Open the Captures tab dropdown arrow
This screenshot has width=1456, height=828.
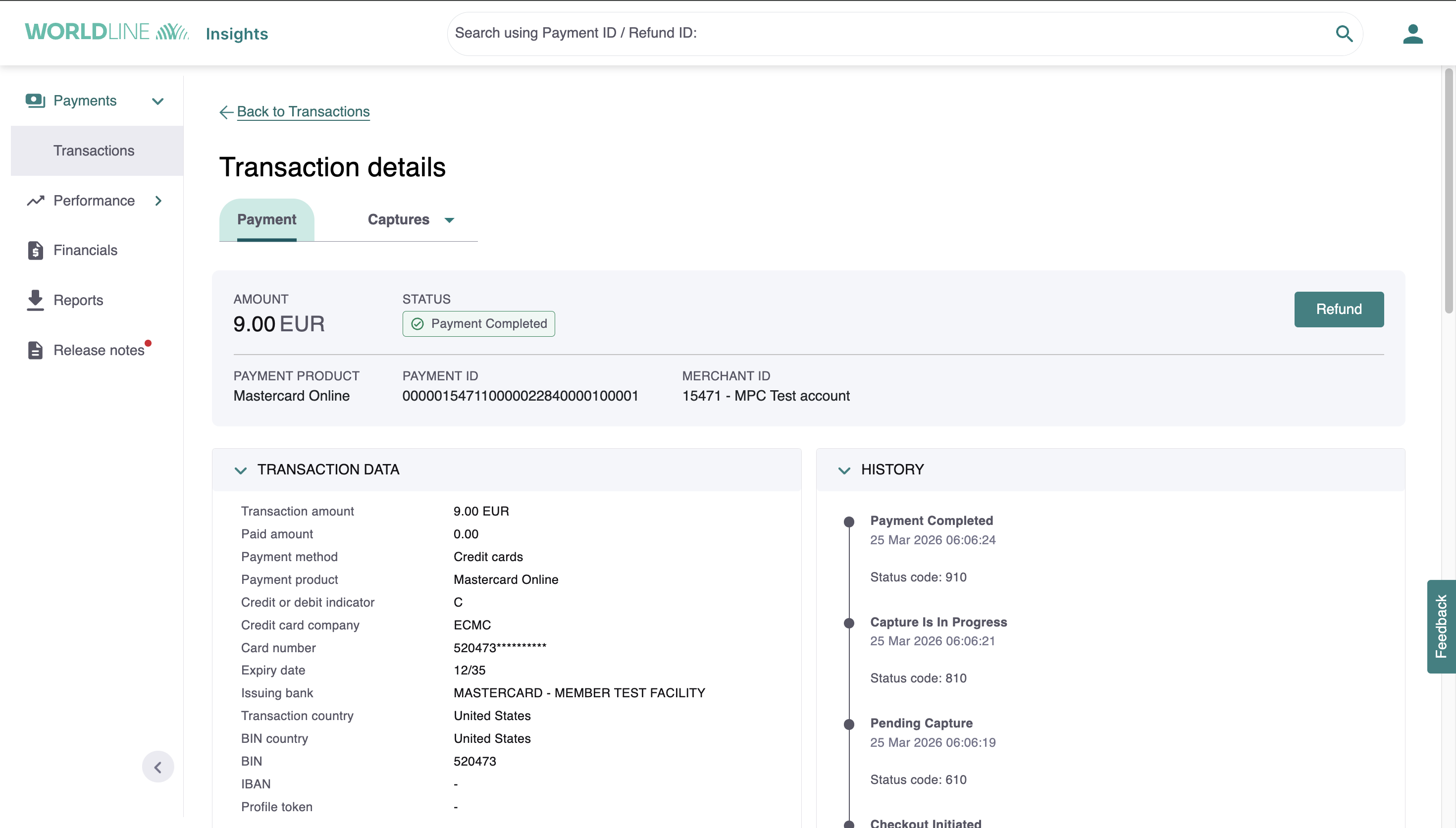point(449,220)
